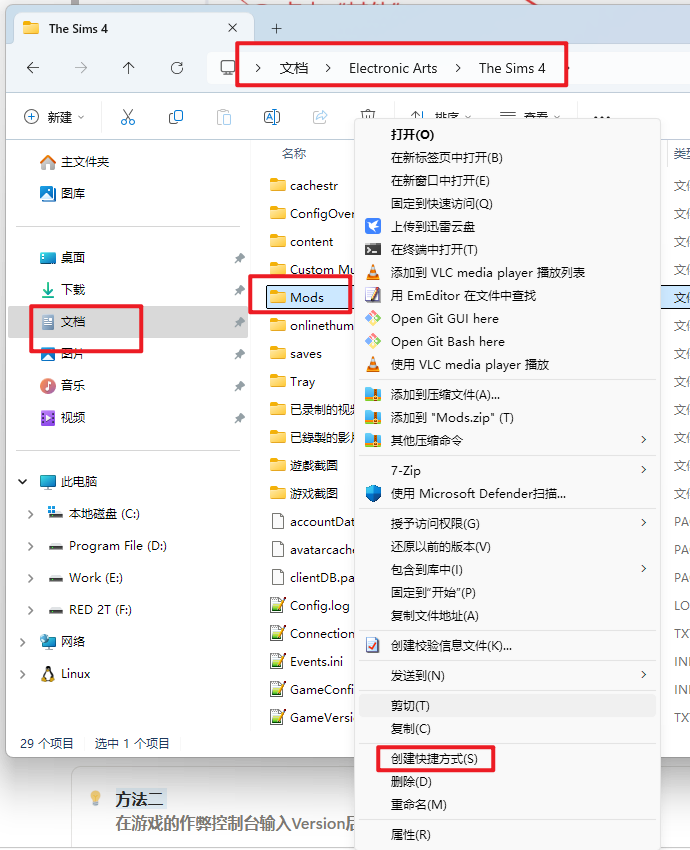690x850 pixels.
Task: Expand the Linux node
Action: click(x=22, y=674)
